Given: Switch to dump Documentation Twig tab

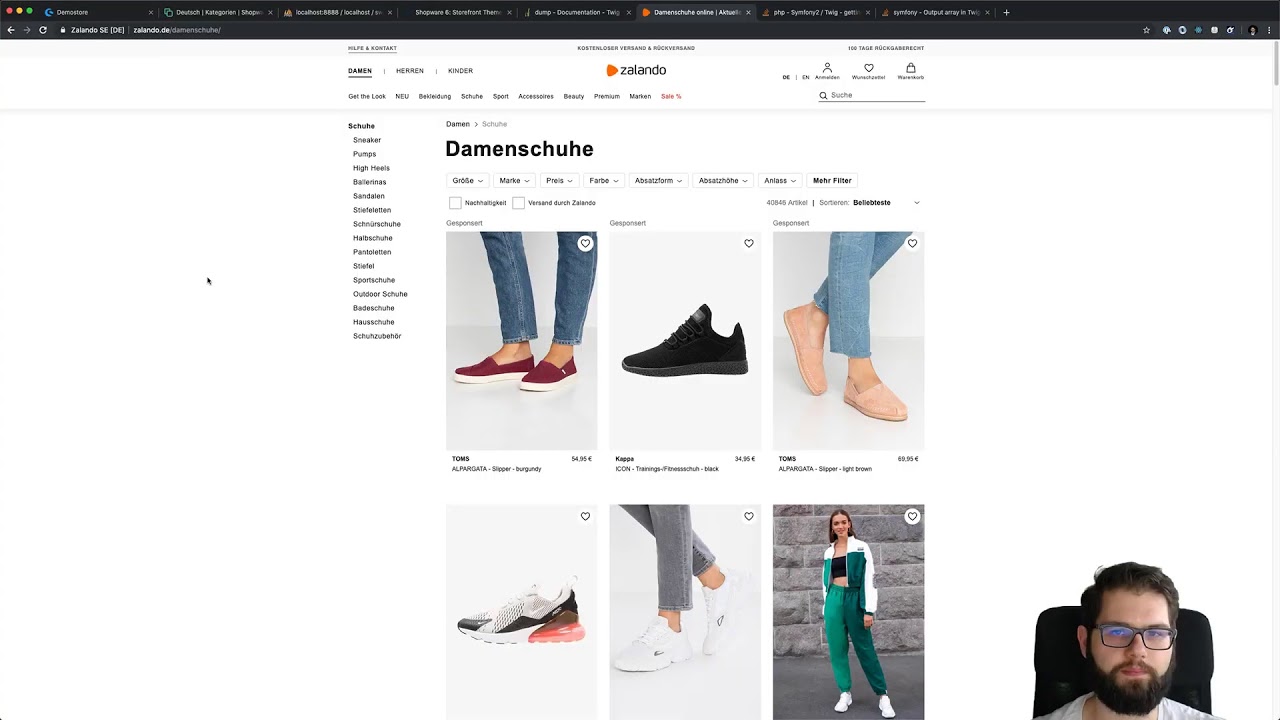Looking at the screenshot, I should pos(576,12).
